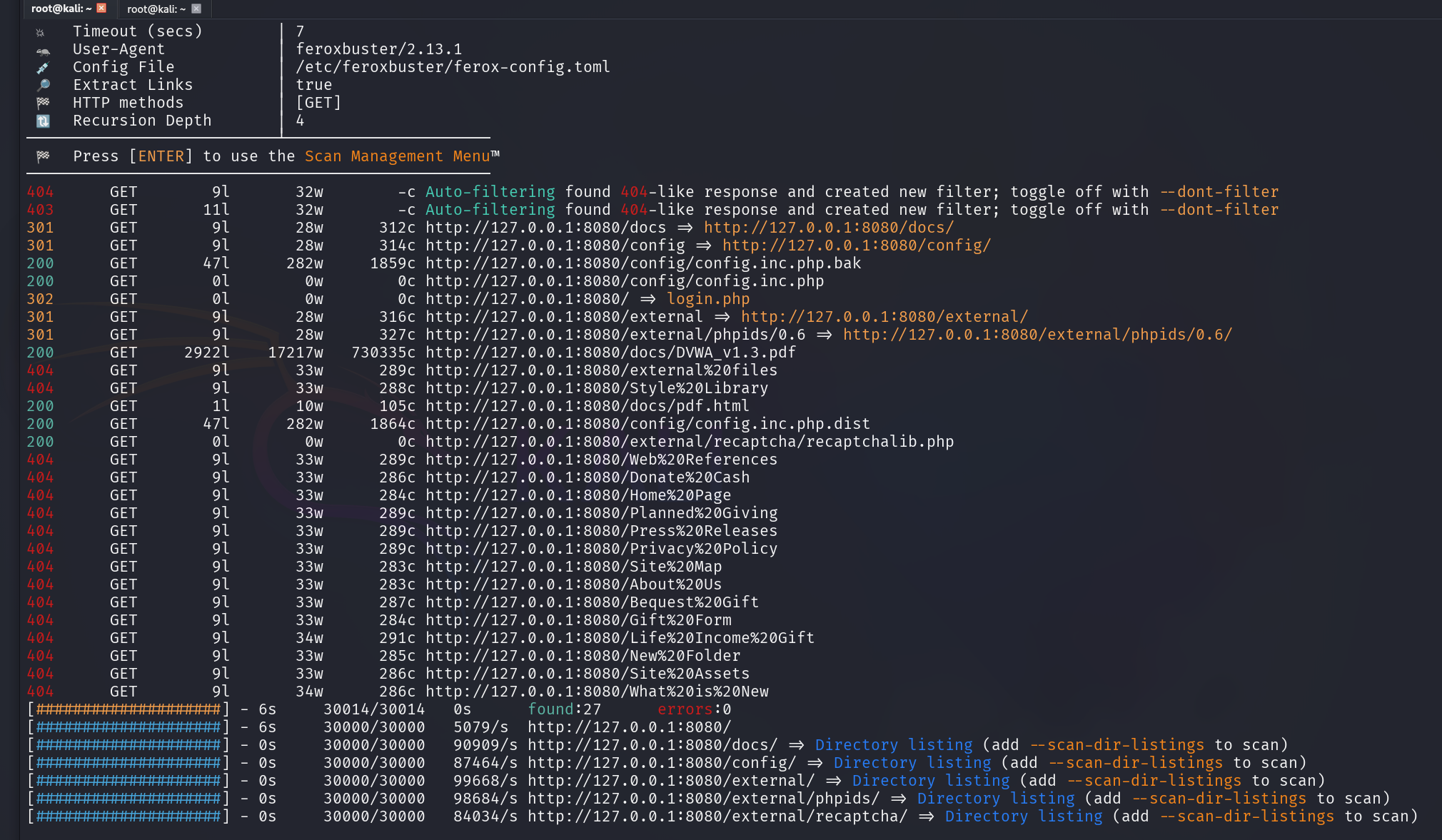1442x840 pixels.
Task: Click the progress bar for http://127.0.0.1:8080/ scan
Action: pyautogui.click(x=128, y=727)
